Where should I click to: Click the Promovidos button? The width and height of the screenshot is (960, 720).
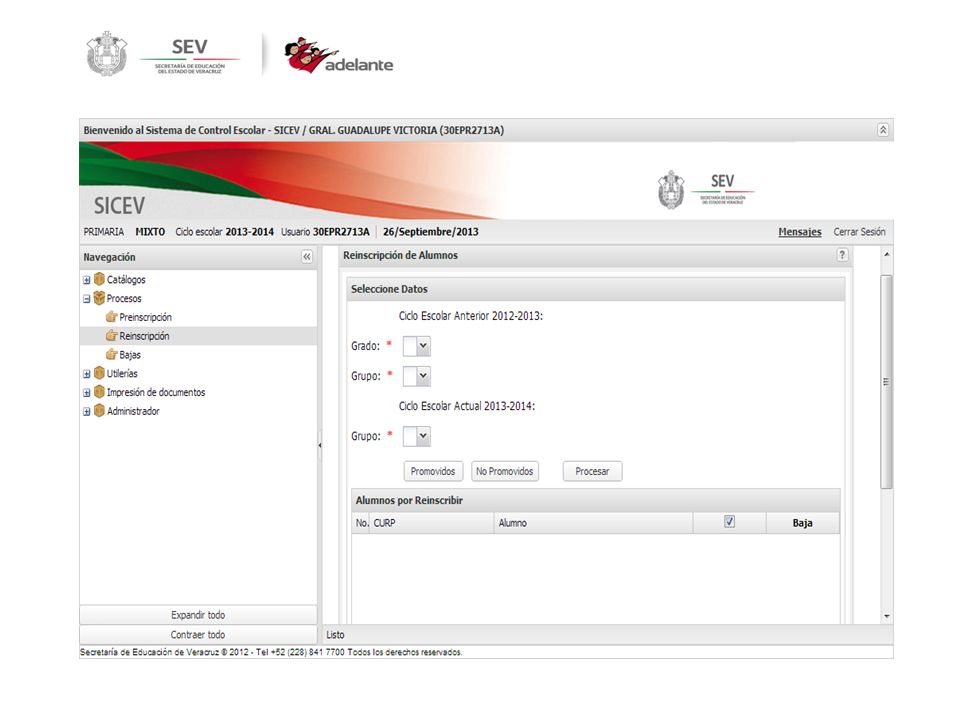[433, 471]
